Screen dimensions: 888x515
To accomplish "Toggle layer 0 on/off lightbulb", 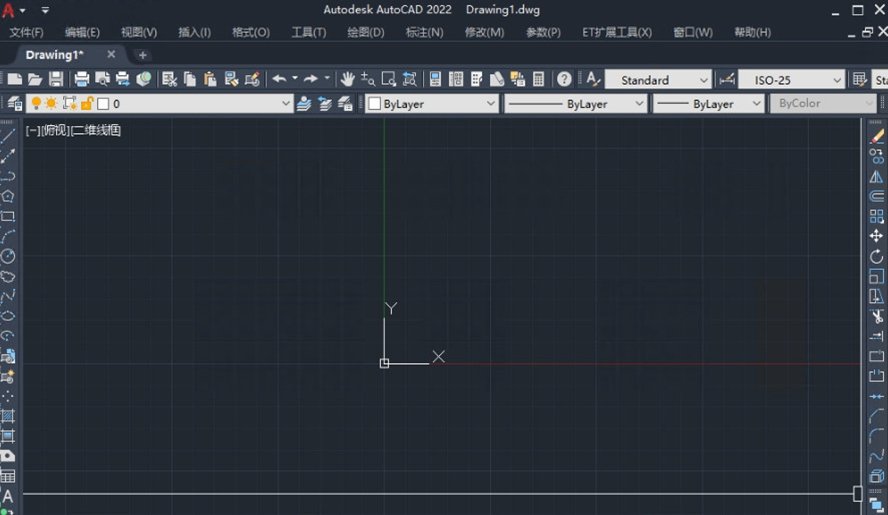I will [36, 104].
